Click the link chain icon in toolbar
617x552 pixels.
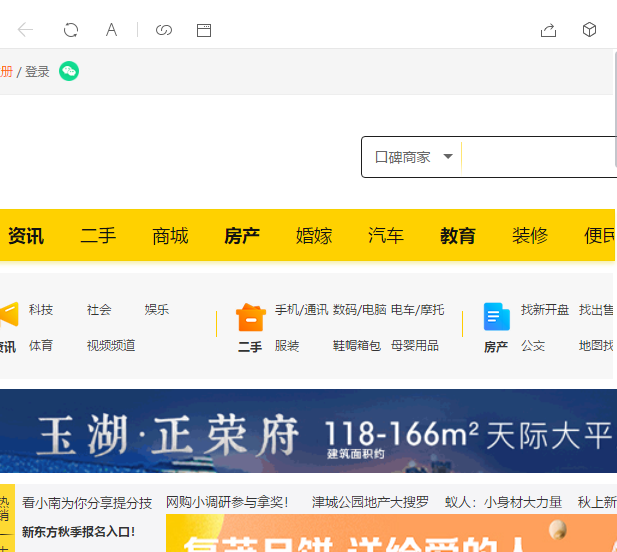click(164, 30)
